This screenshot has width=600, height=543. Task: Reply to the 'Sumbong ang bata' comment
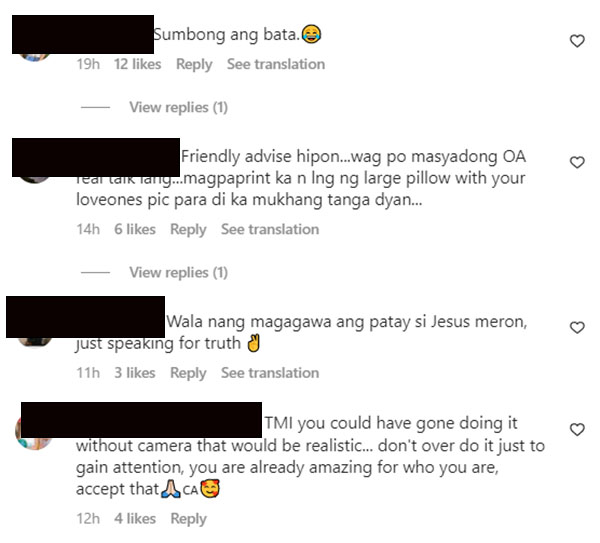(x=194, y=64)
